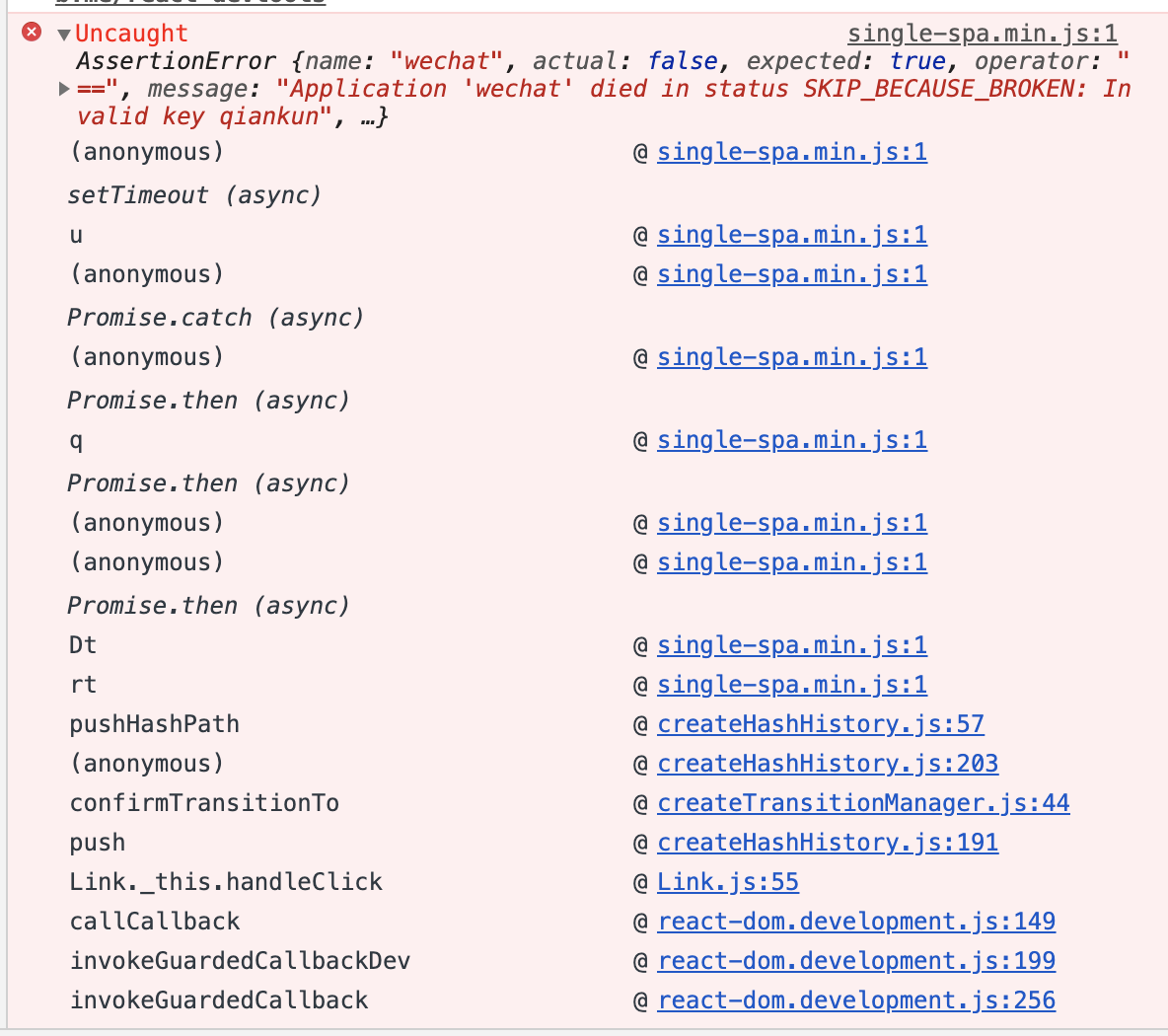Open createHashHistory.js:191 beside push

pyautogui.click(x=827, y=842)
